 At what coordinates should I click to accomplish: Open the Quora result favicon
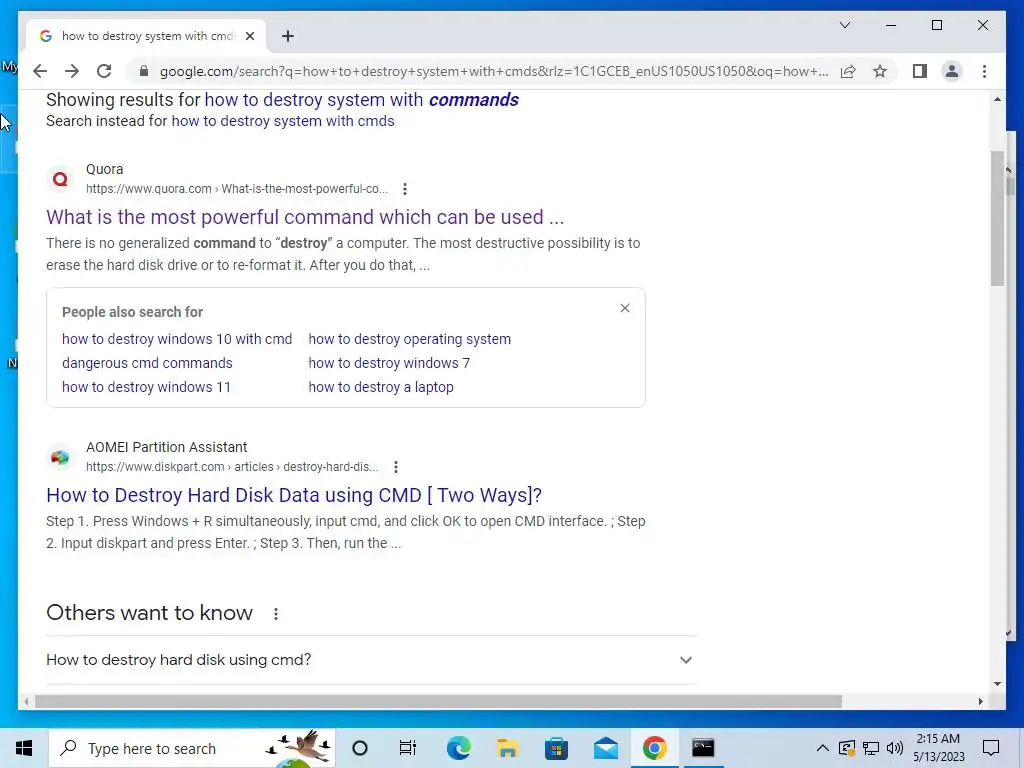[x=60, y=179]
